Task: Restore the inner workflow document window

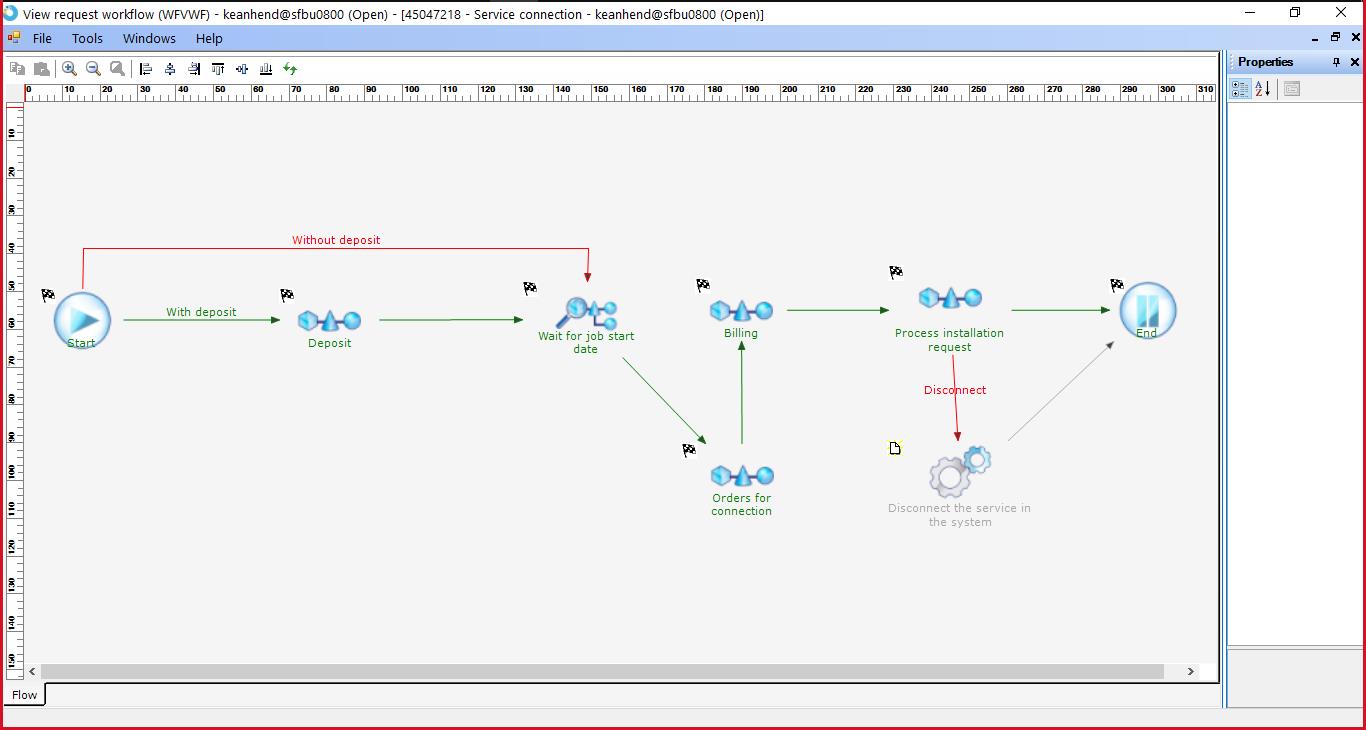Action: click(1335, 38)
